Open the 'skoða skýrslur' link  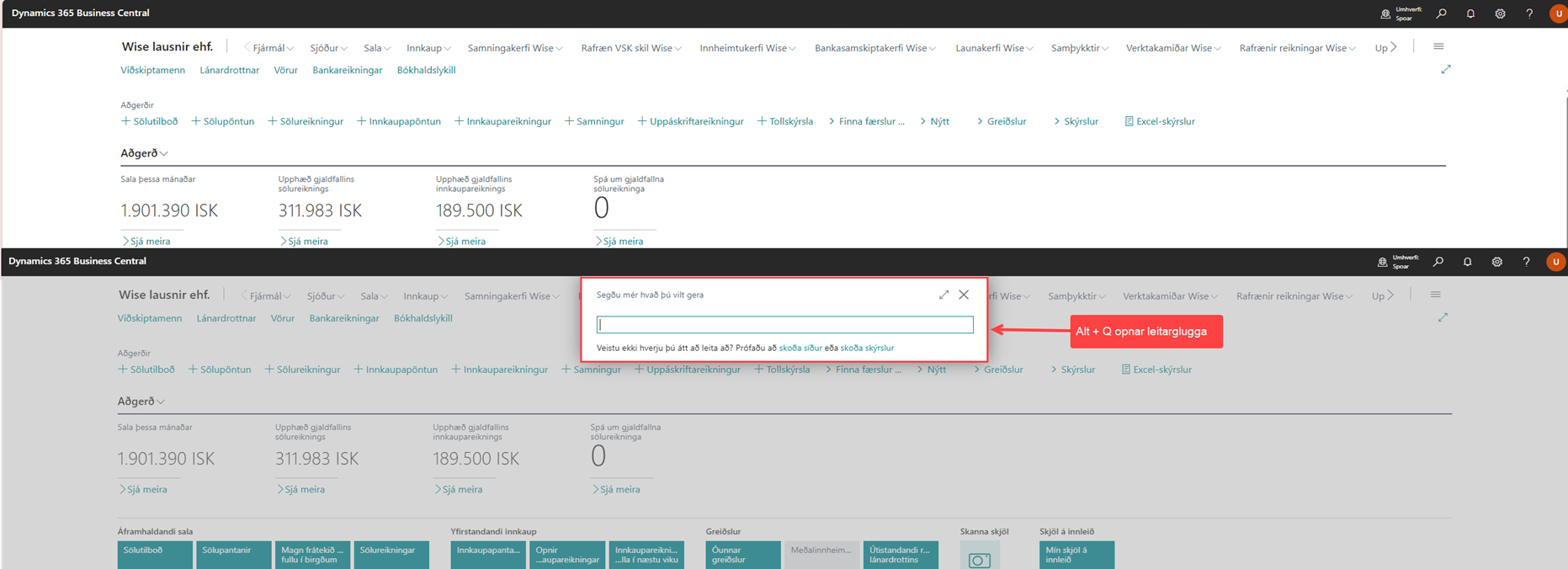(867, 348)
